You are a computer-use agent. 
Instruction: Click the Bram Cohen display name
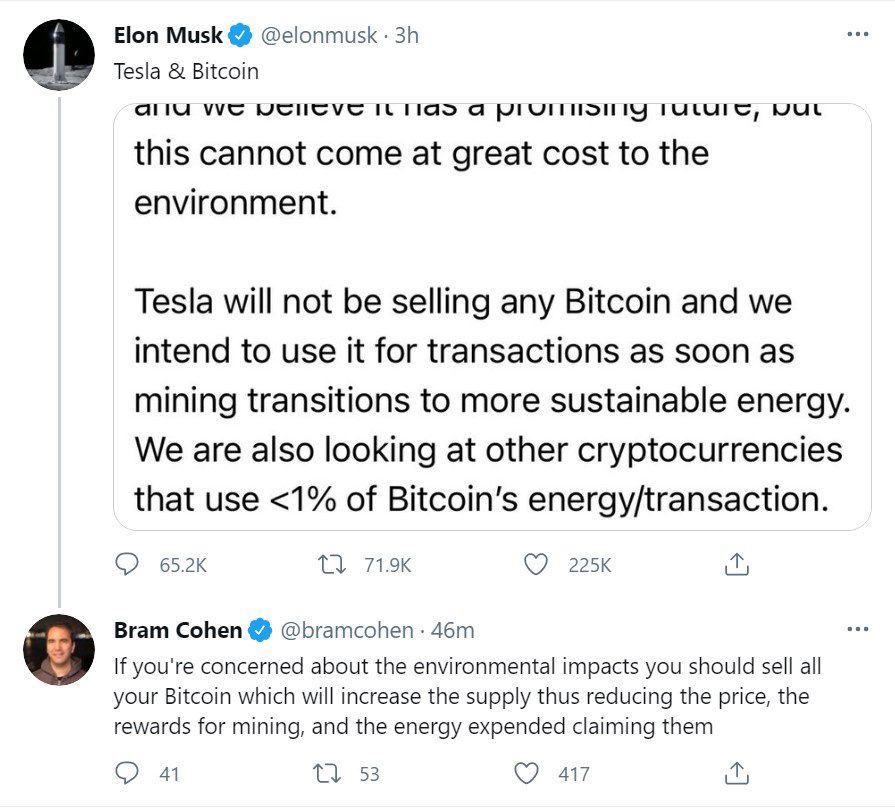pyautogui.click(x=178, y=630)
